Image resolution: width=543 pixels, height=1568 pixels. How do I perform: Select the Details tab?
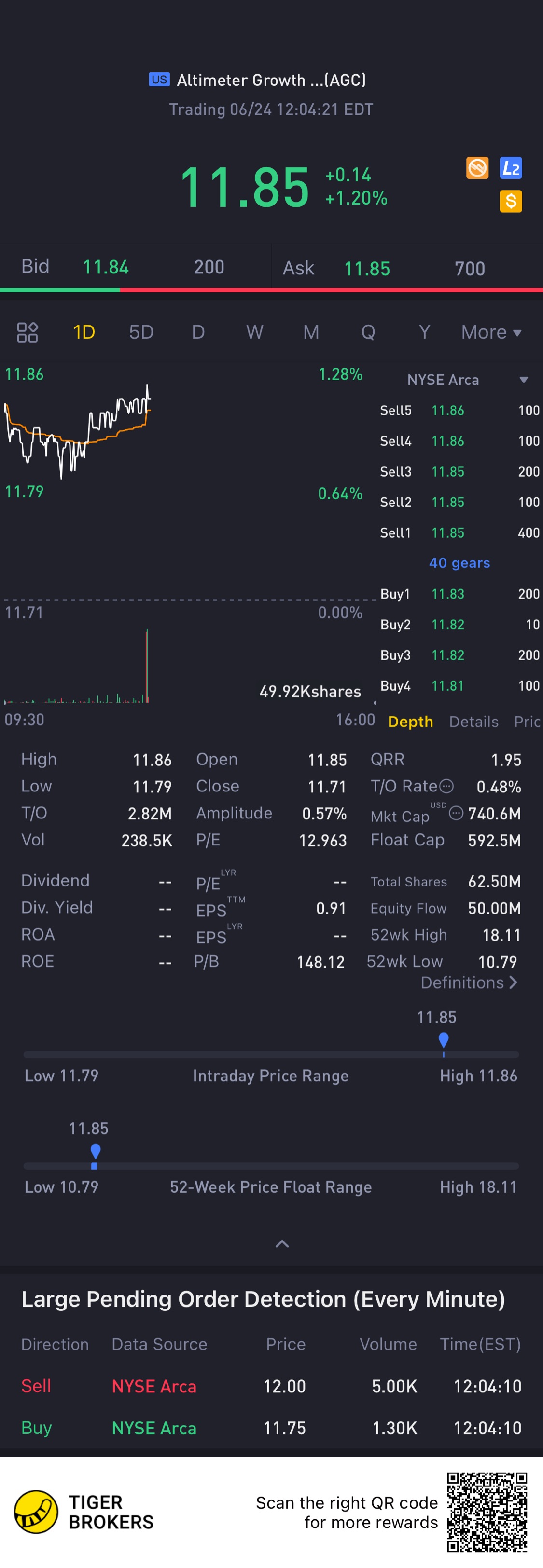[x=473, y=722]
